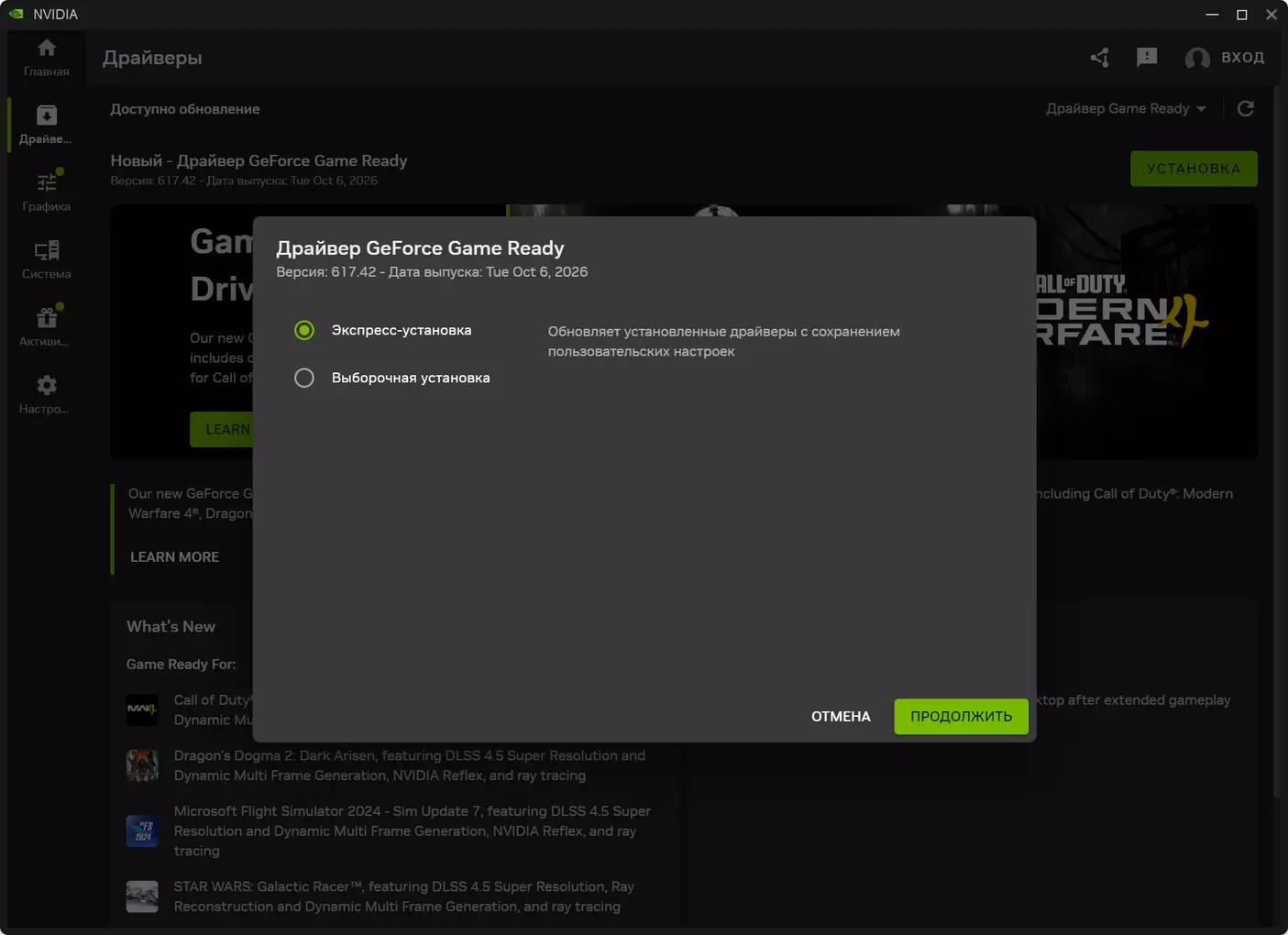
Task: Click the ВХОД login text
Action: [1242, 58]
